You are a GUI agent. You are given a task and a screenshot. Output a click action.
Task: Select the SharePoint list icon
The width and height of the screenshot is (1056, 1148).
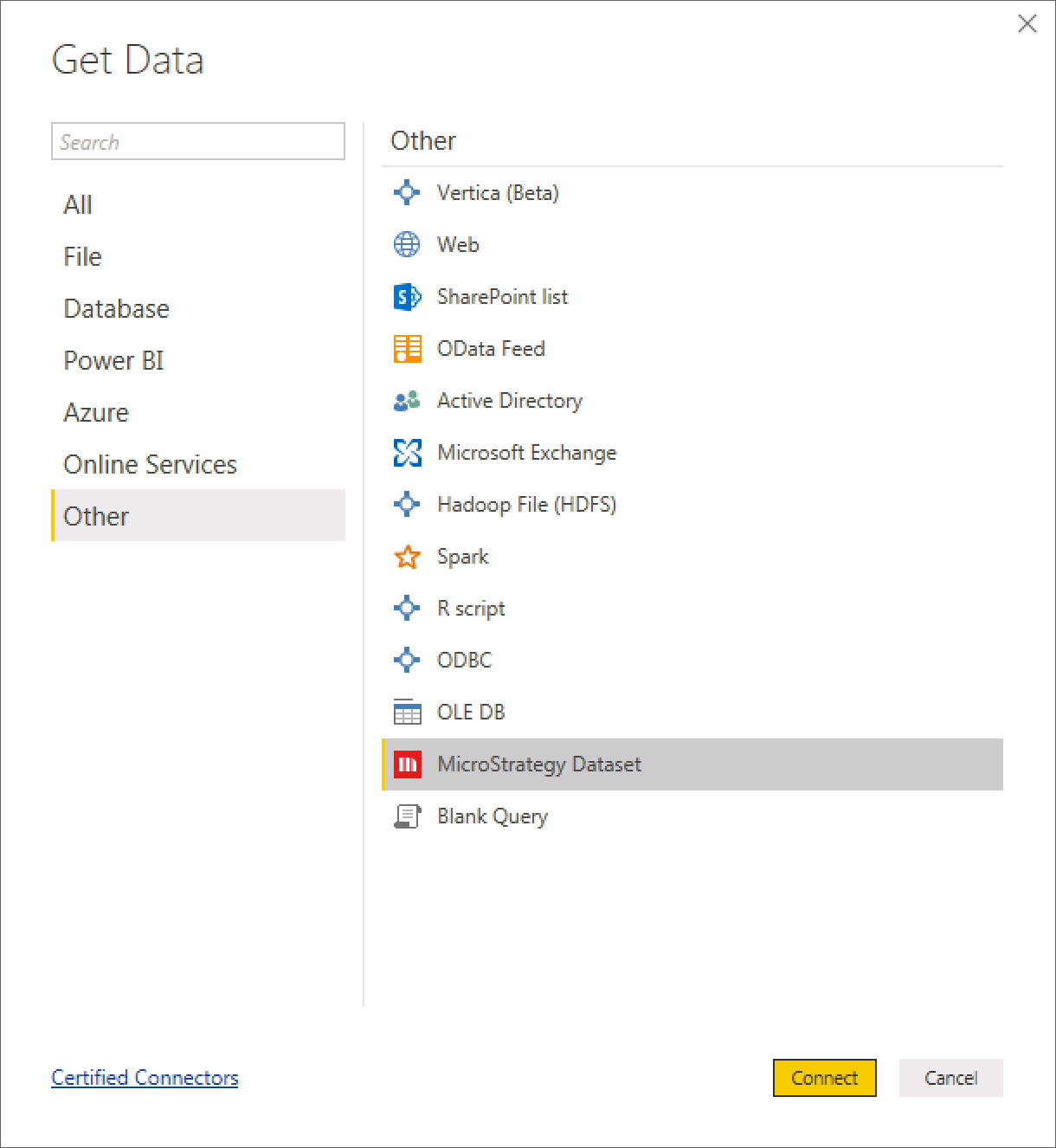click(x=407, y=297)
